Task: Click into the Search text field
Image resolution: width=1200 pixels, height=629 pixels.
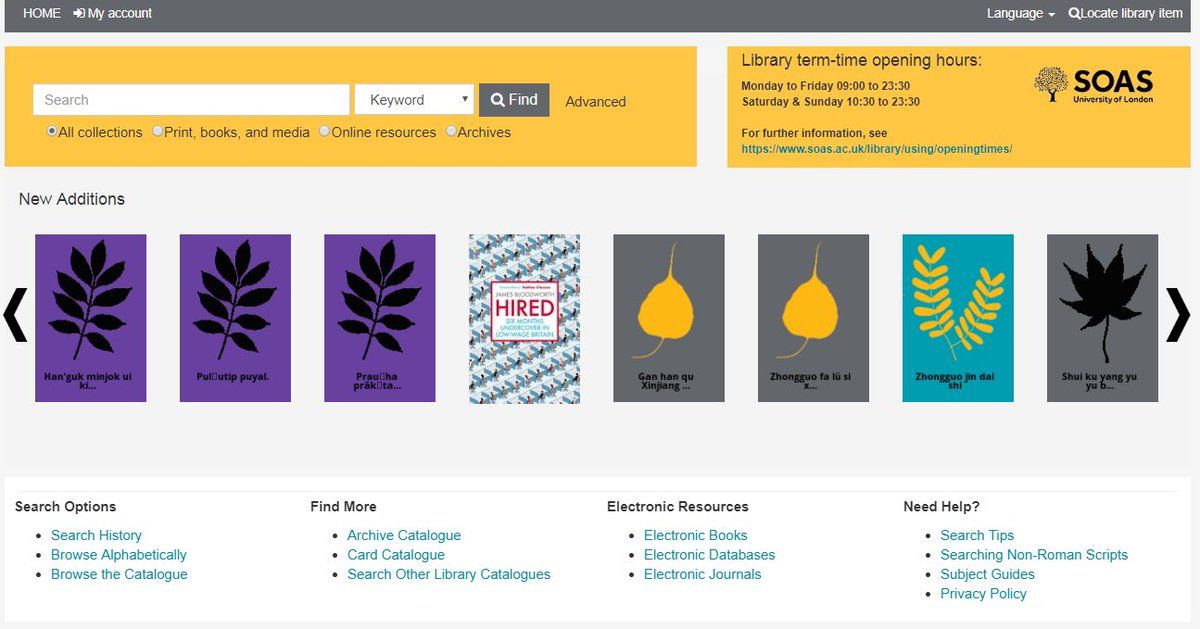Action: click(191, 100)
